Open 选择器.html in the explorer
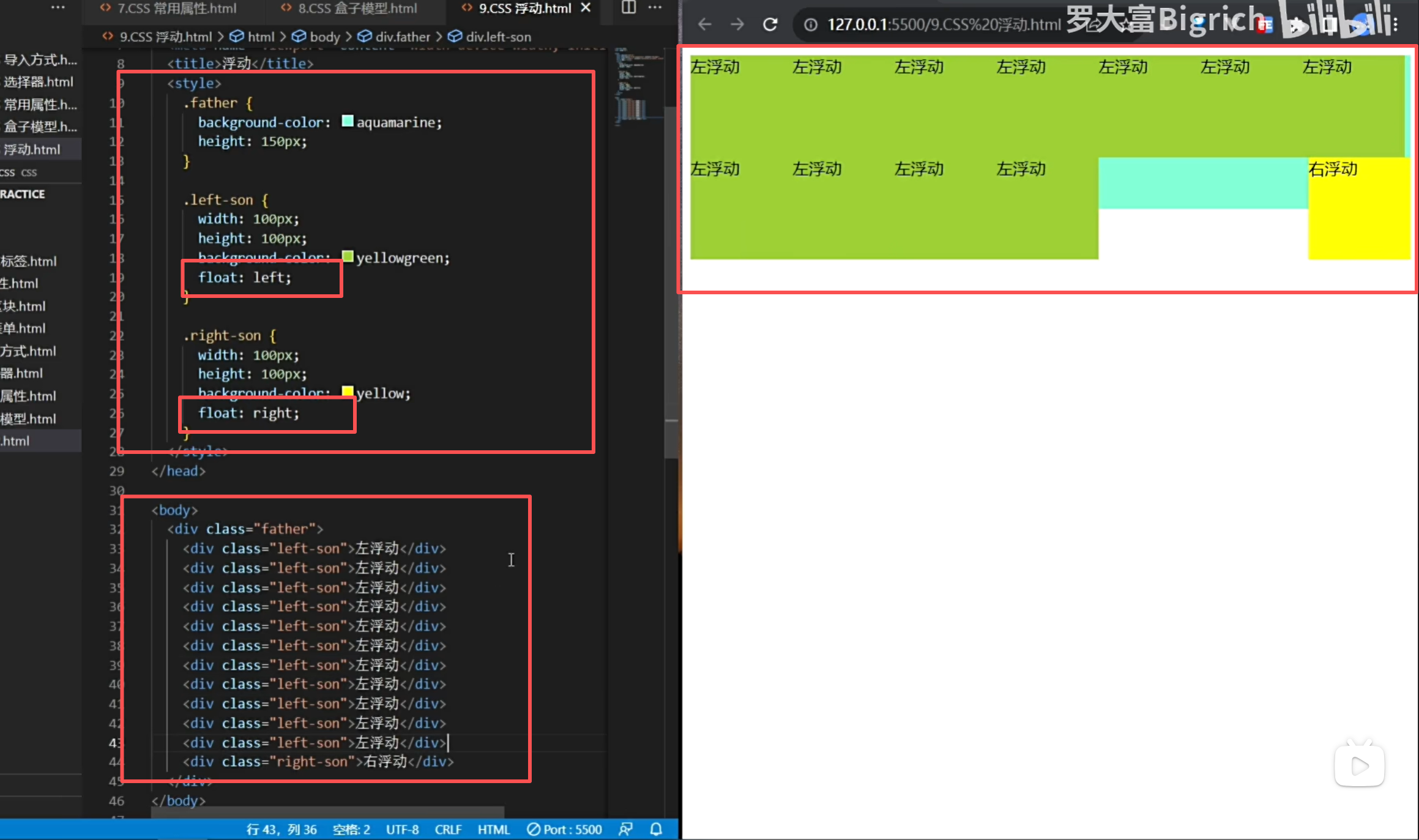Viewport: 1419px width, 840px height. [x=38, y=82]
